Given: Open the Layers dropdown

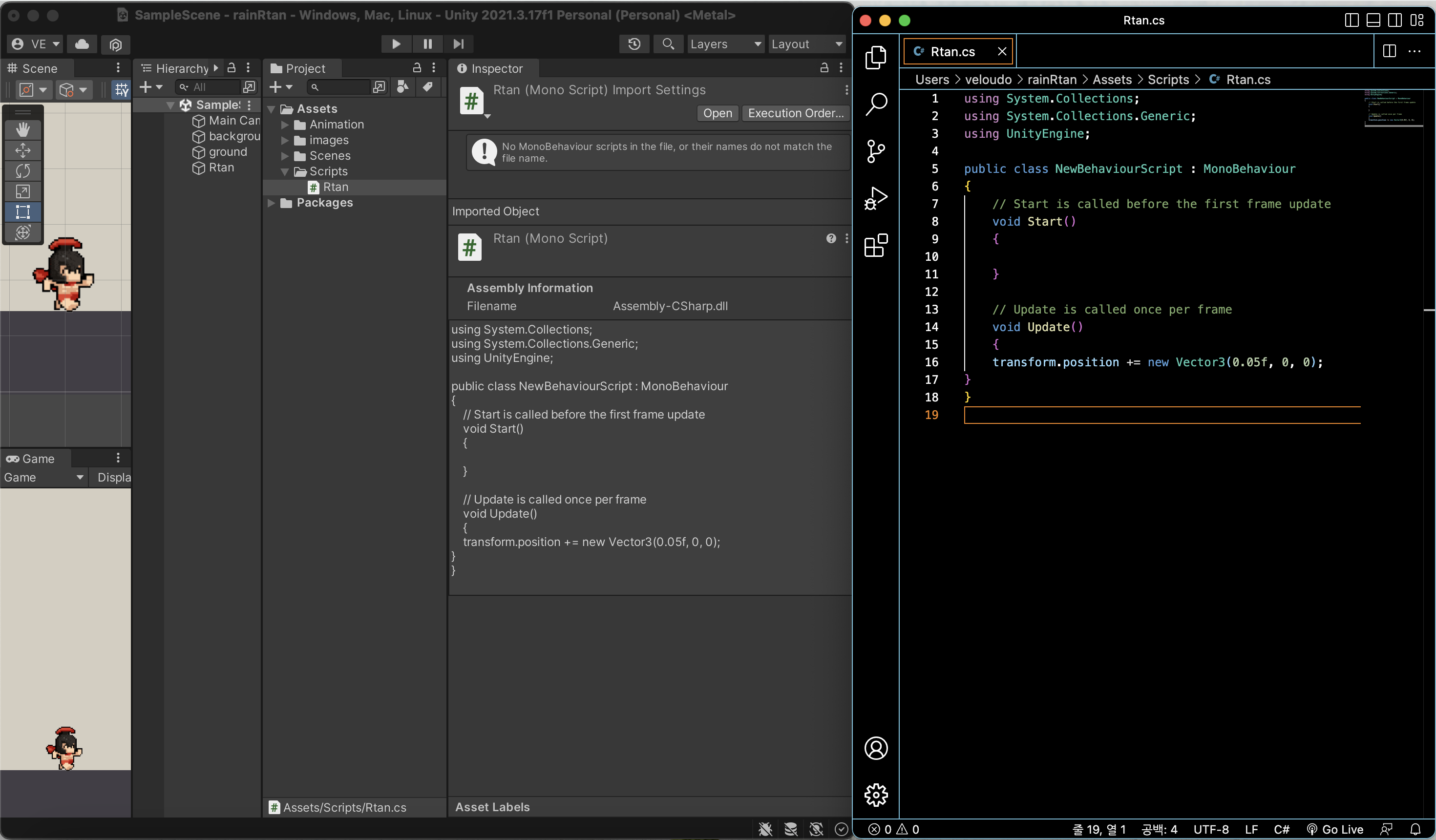Looking at the screenshot, I should (x=725, y=44).
